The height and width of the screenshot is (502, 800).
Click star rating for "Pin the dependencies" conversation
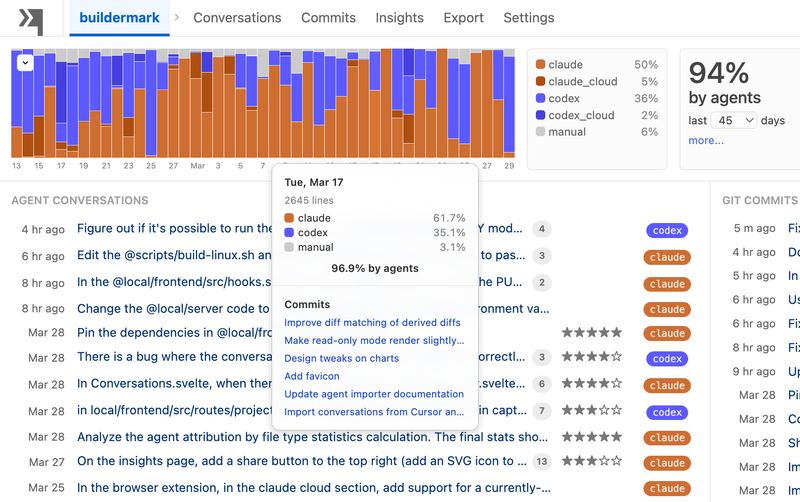(592, 333)
